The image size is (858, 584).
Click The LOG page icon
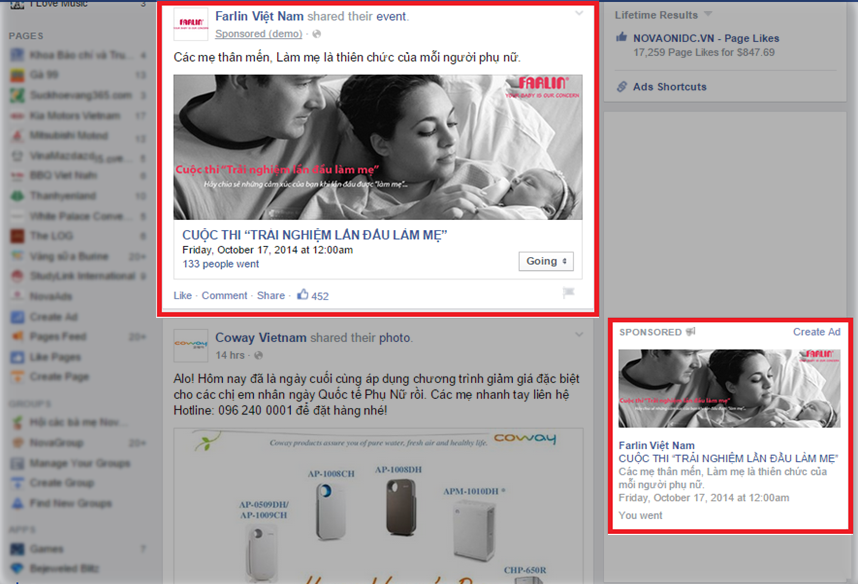click(x=18, y=236)
